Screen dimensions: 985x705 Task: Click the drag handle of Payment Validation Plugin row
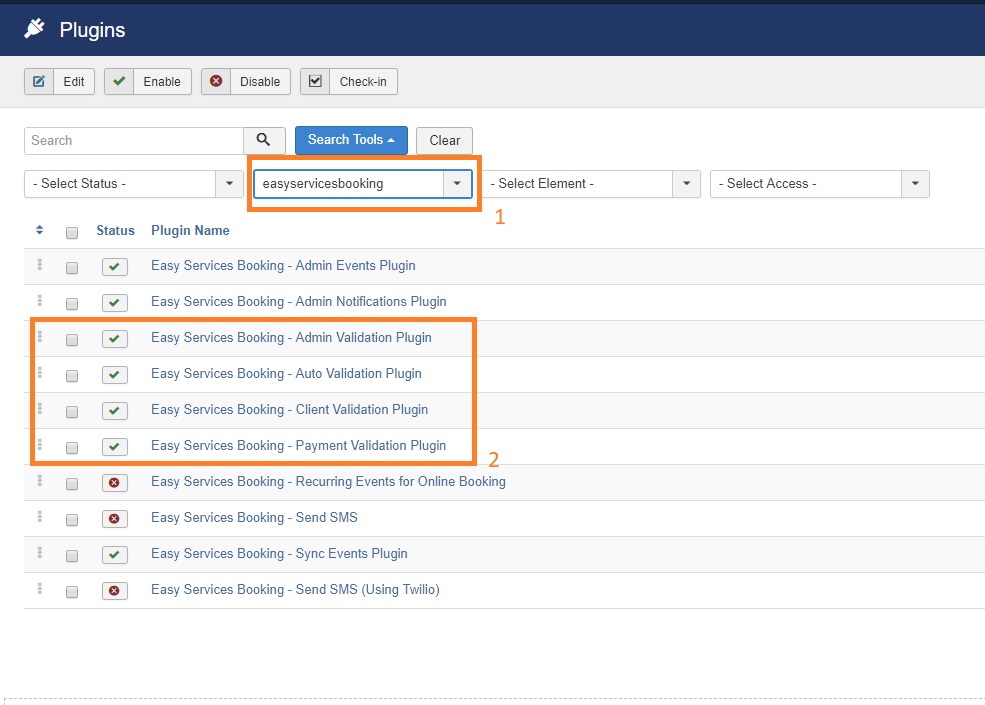coord(40,444)
